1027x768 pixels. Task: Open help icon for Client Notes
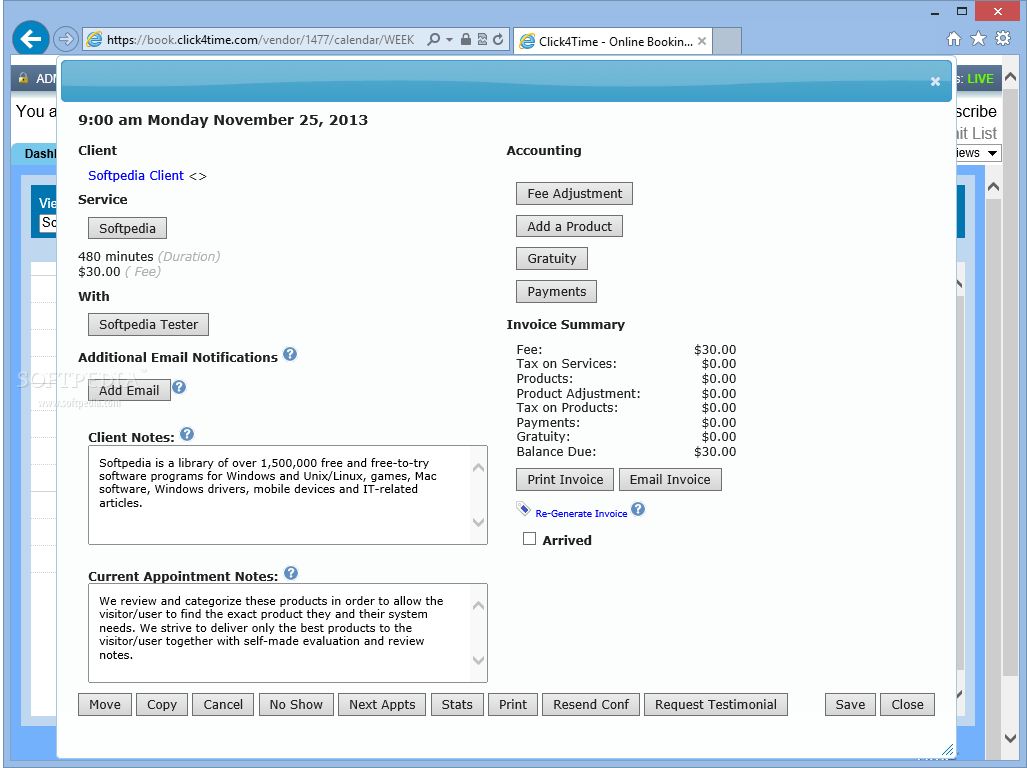(x=187, y=433)
